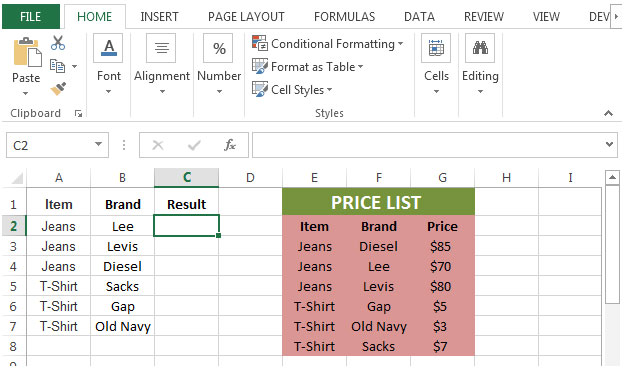Collapse the ribbon with the arrow
Image resolution: width=624 pixels, height=368 pixels.
(608, 113)
